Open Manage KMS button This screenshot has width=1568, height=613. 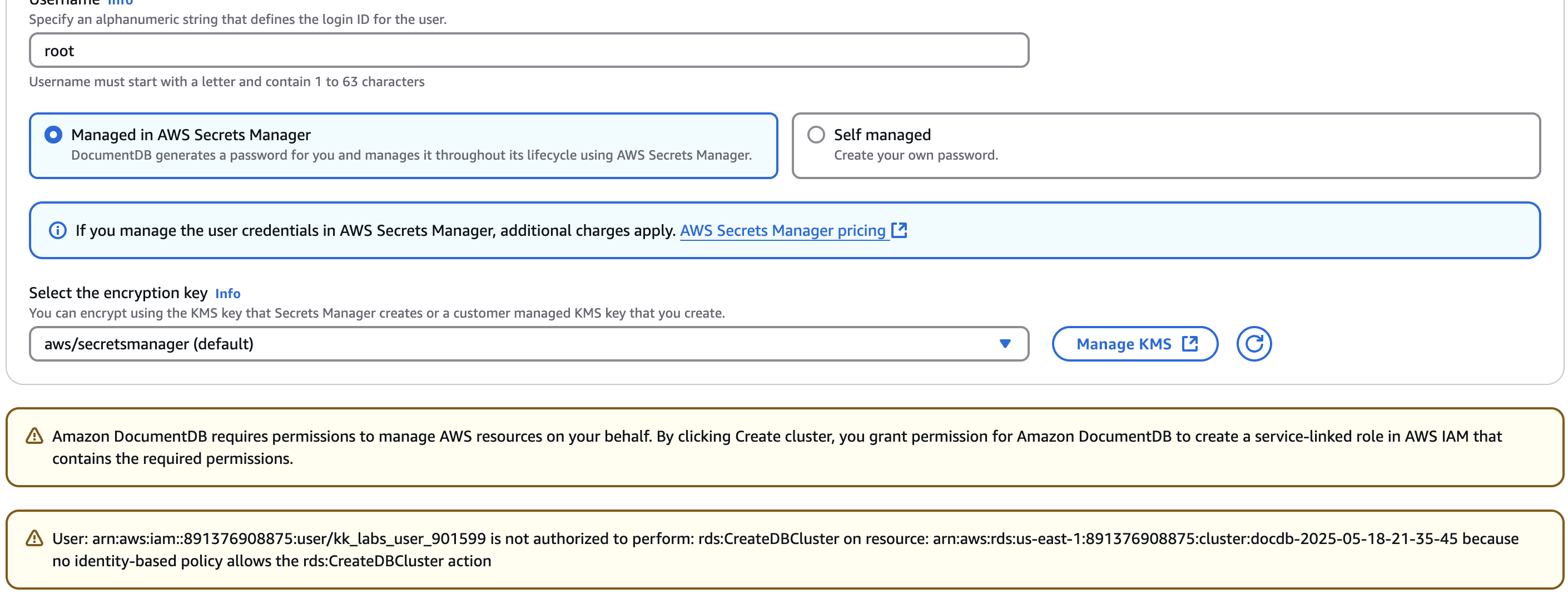pyautogui.click(x=1123, y=344)
